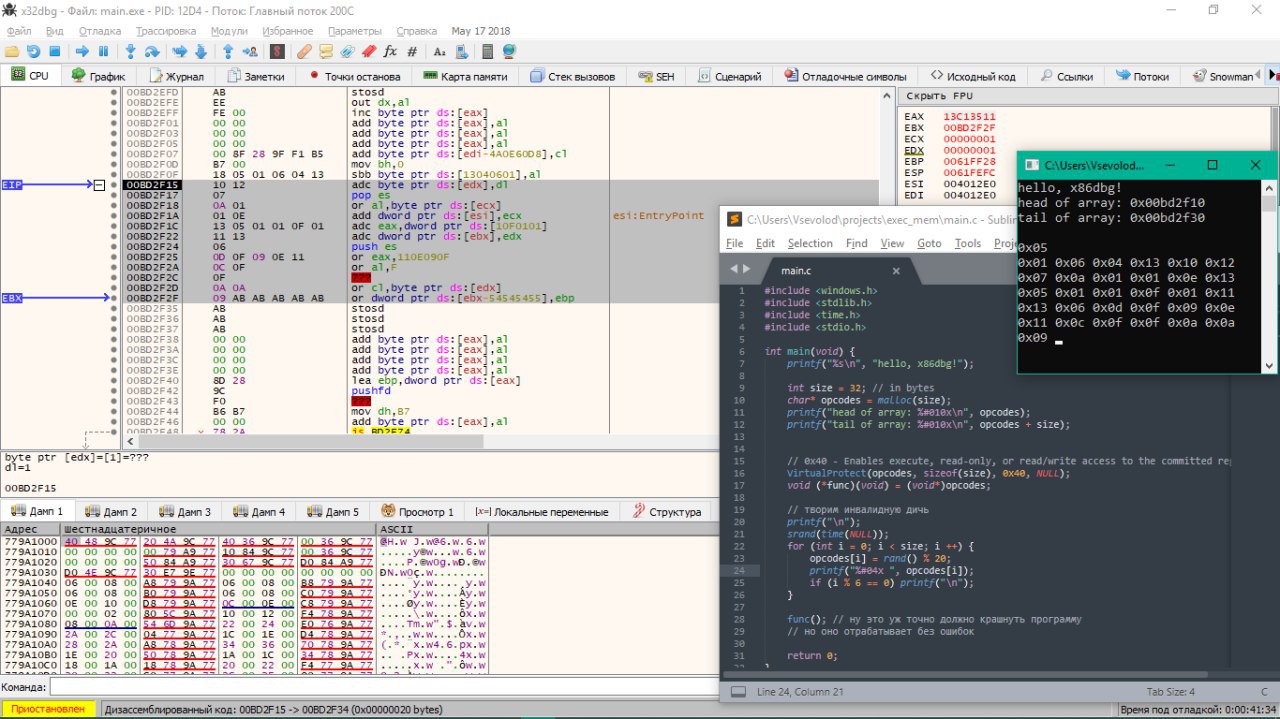
Task: Open the calculator toolbar icon
Action: click(x=487, y=51)
